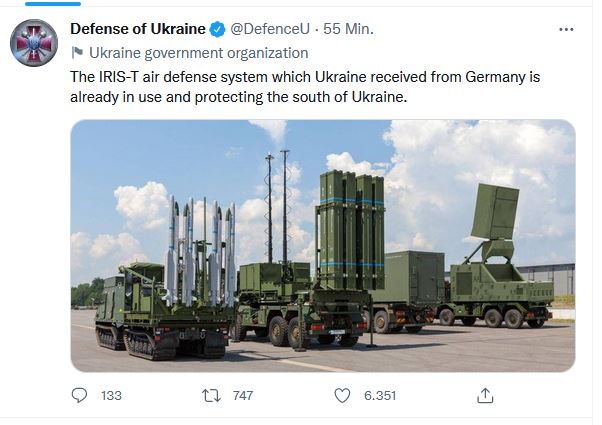
Task: Click the flag icon beside government label
Action: [77, 53]
